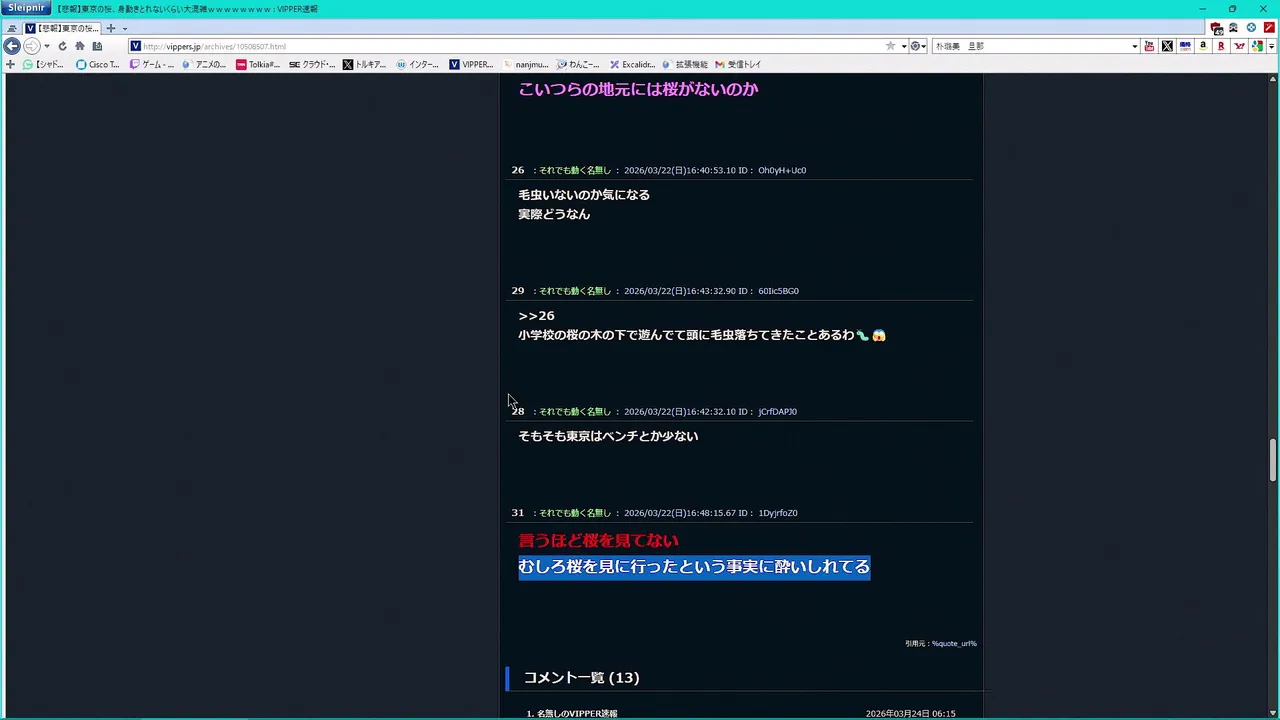
Task: Click the text そもそも東京はベンチとか少ない
Action: pyautogui.click(x=608, y=436)
